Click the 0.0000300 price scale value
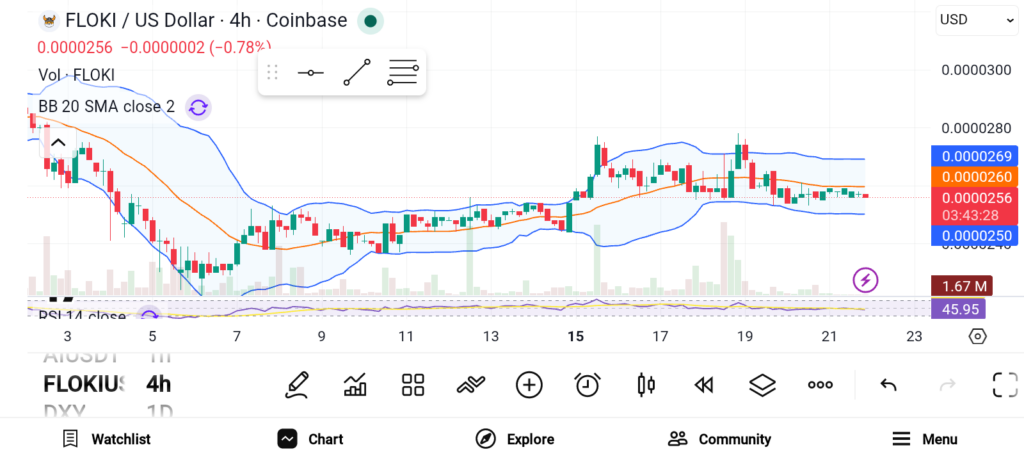Screen dimensions: 1024x461 tap(976, 70)
